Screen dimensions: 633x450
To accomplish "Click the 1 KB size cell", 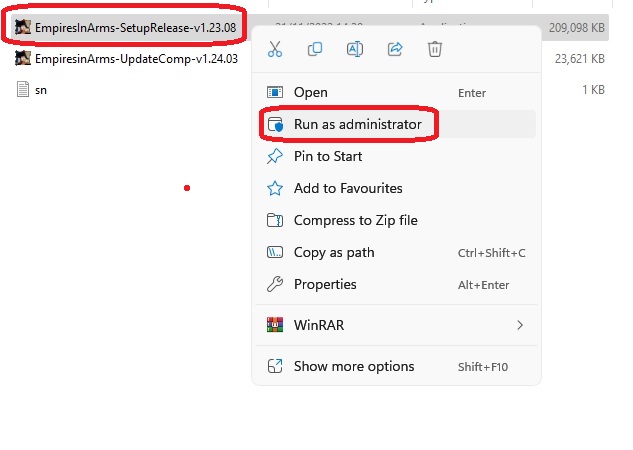I will coord(593,90).
